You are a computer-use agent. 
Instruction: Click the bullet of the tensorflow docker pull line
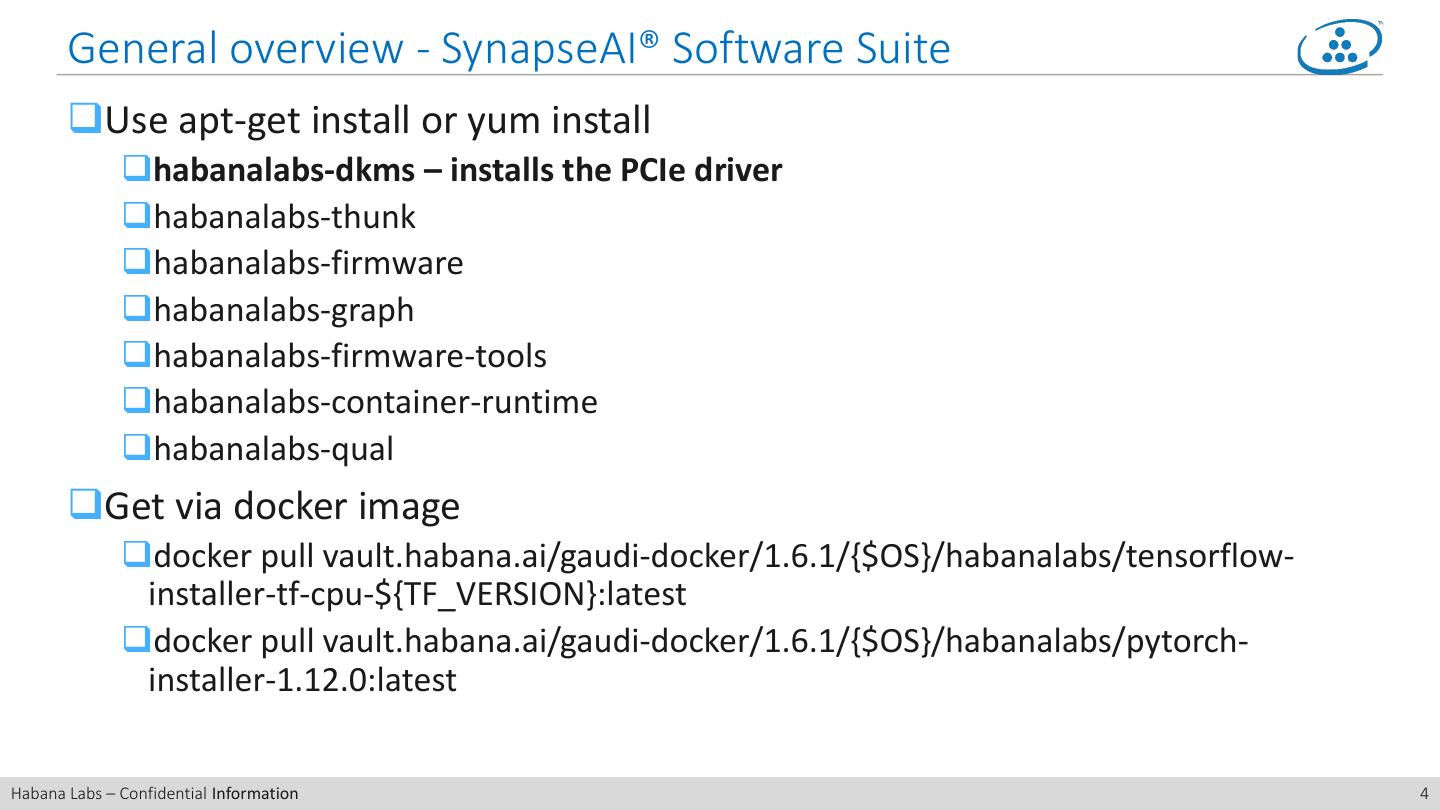point(137,553)
